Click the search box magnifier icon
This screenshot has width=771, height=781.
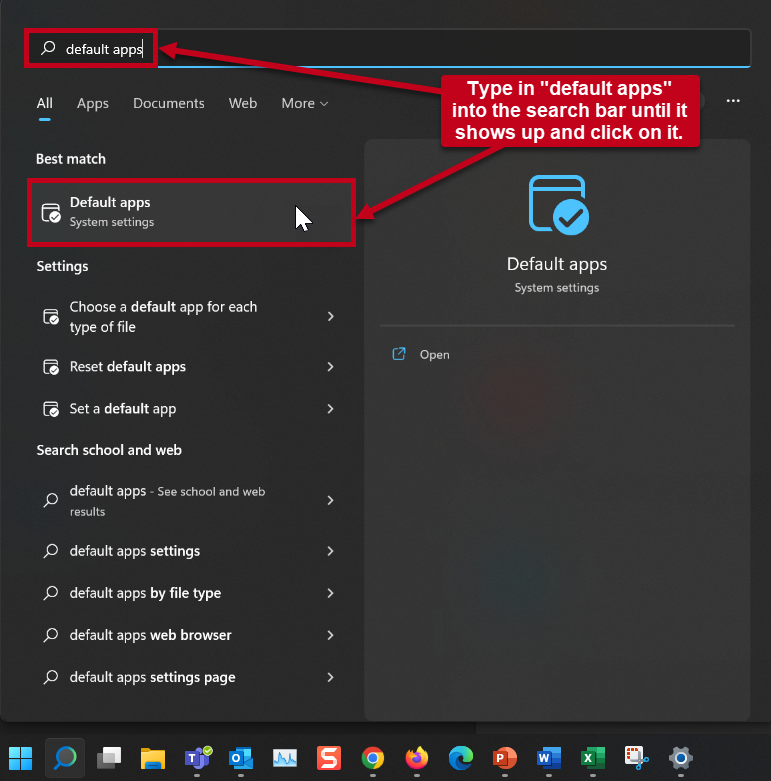click(x=48, y=48)
